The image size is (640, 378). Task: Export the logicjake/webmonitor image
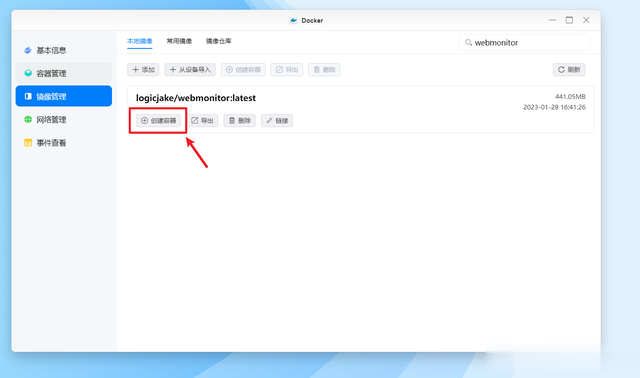pyautogui.click(x=202, y=120)
